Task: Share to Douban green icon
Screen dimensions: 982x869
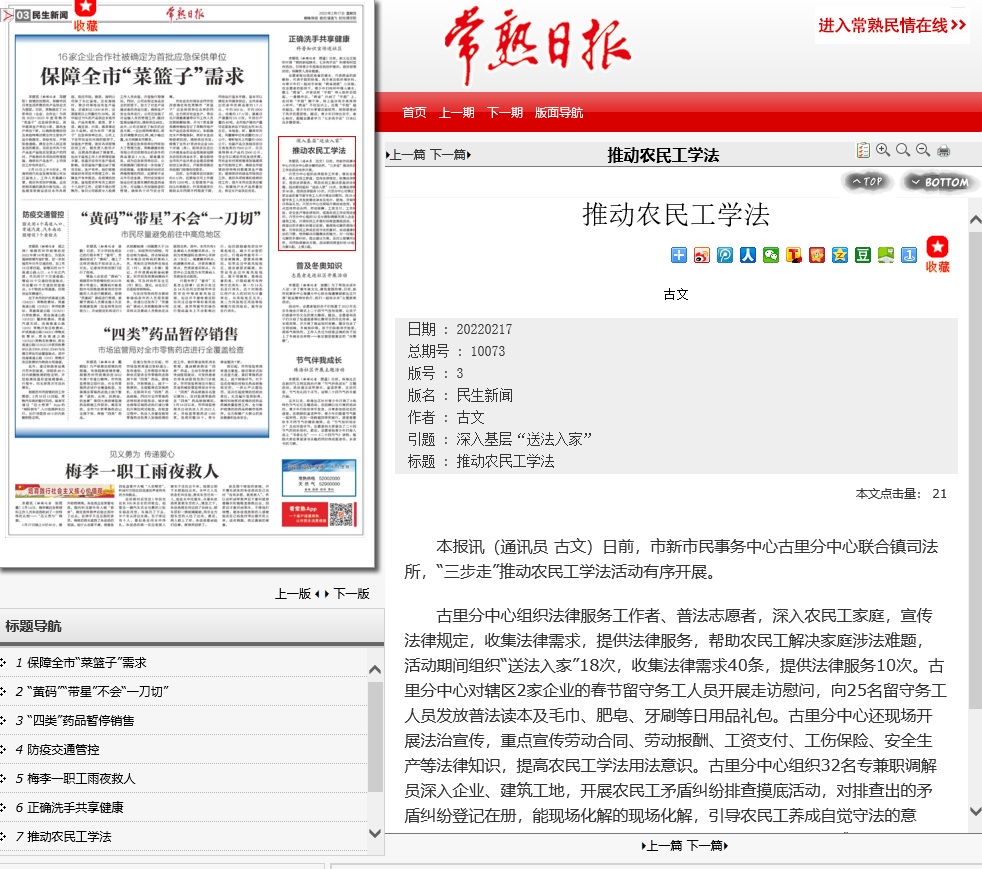Action: click(x=863, y=255)
